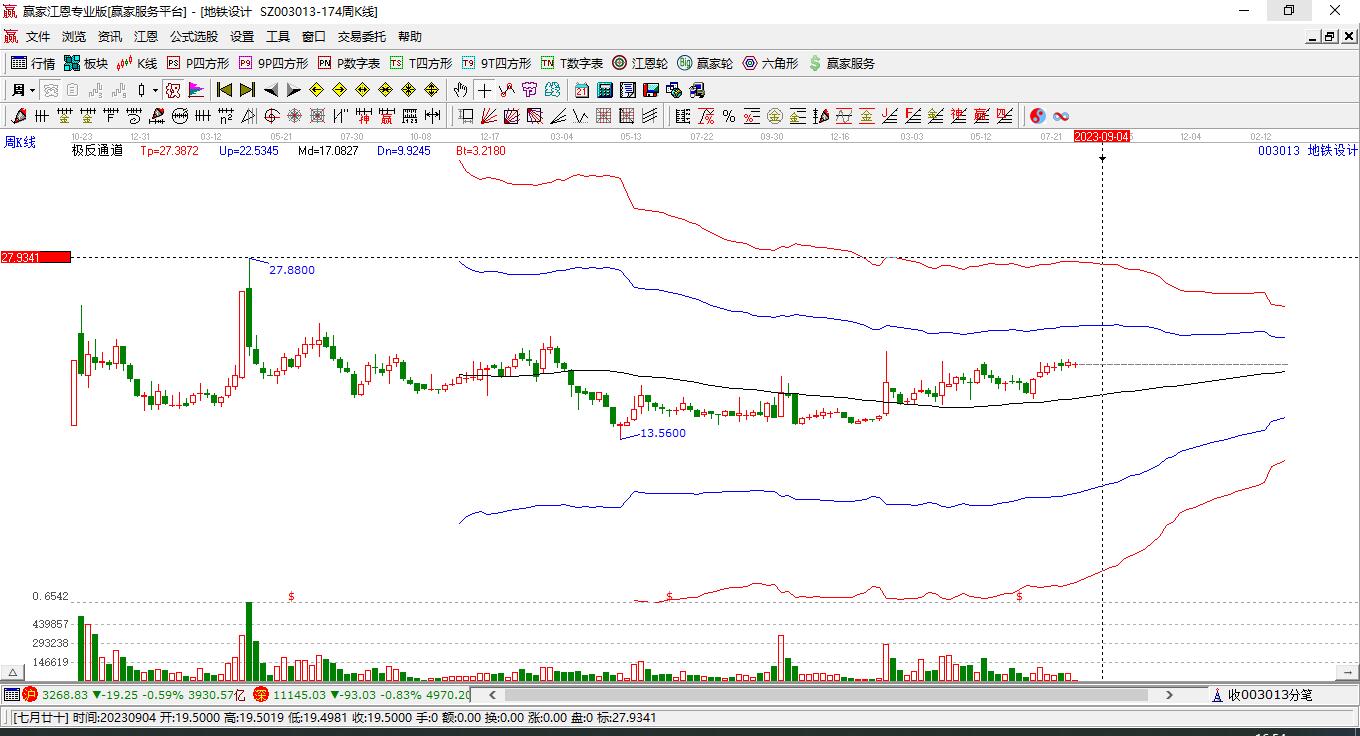Open 赢家服务 with the dollar icon
This screenshot has width=1360, height=736.
(841, 63)
